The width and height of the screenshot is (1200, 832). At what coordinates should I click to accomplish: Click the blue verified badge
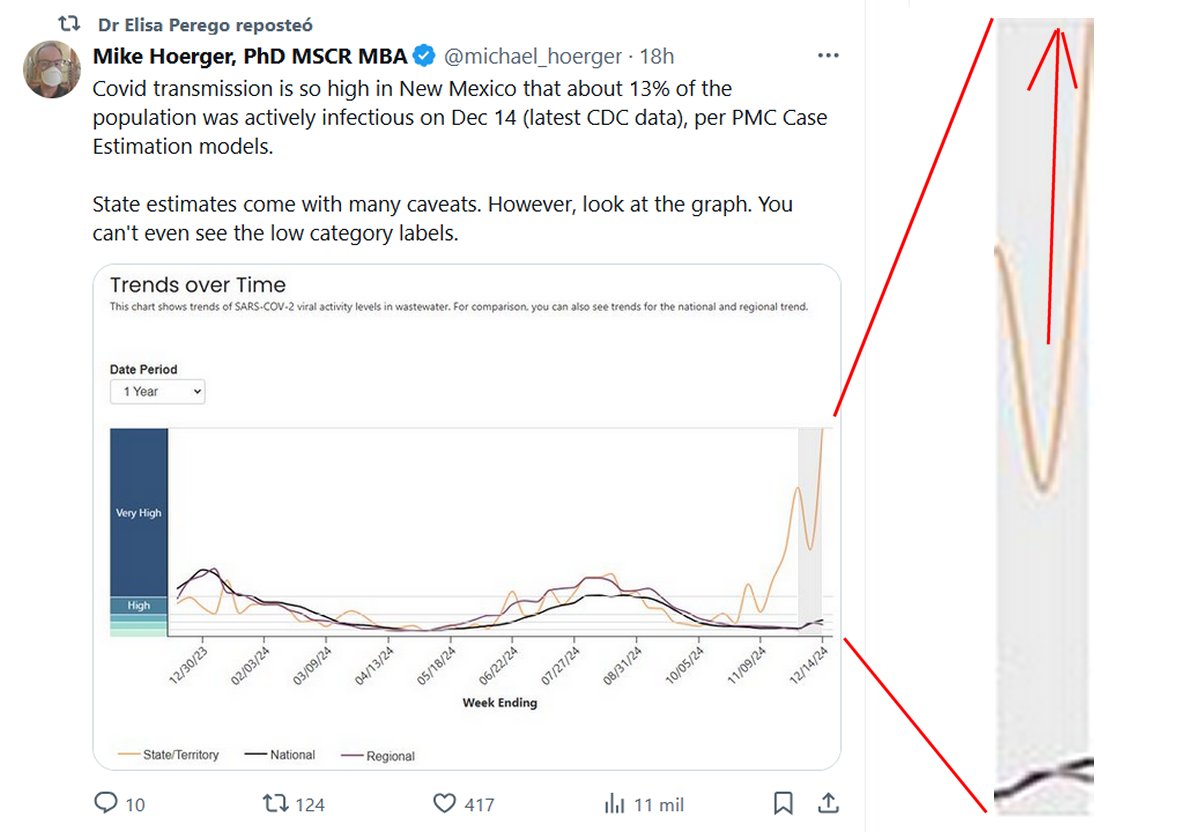pyautogui.click(x=425, y=56)
